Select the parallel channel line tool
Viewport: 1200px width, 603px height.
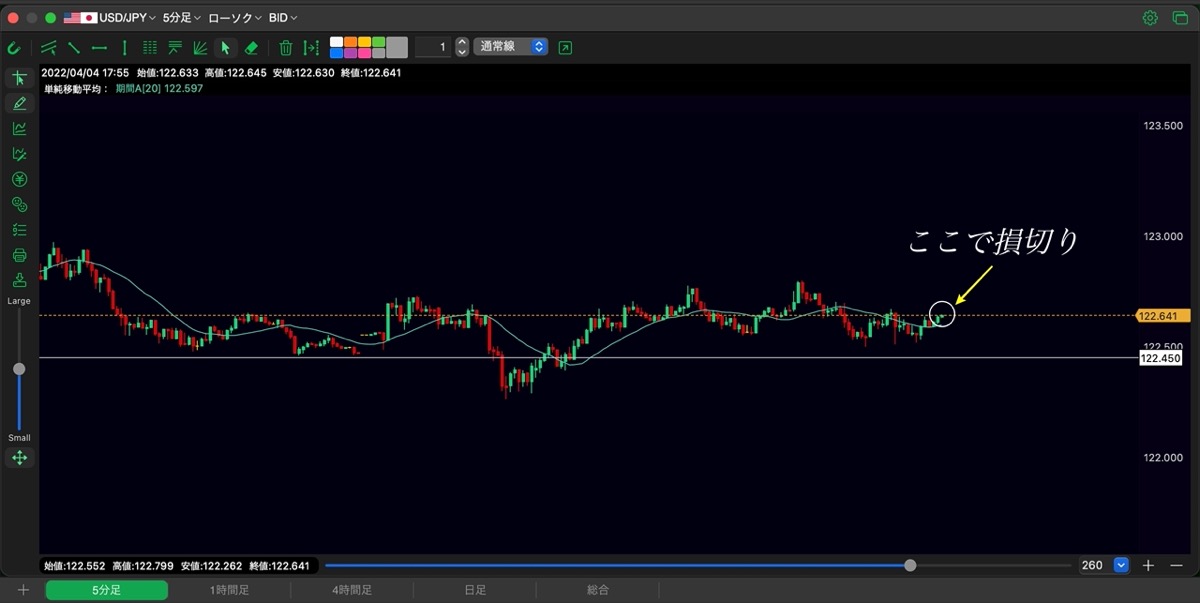click(49, 47)
